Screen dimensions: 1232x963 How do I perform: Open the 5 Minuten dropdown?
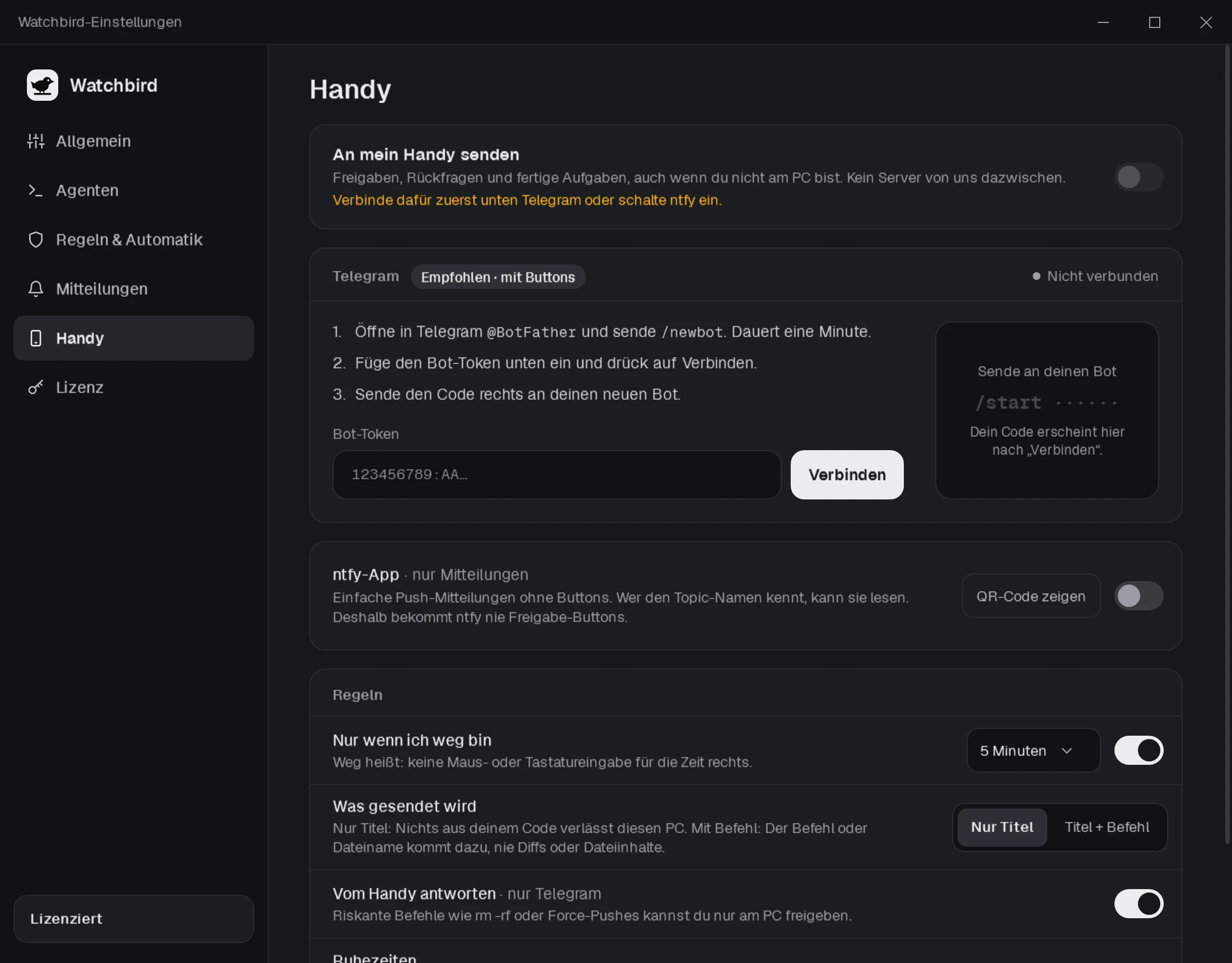pyautogui.click(x=1033, y=750)
